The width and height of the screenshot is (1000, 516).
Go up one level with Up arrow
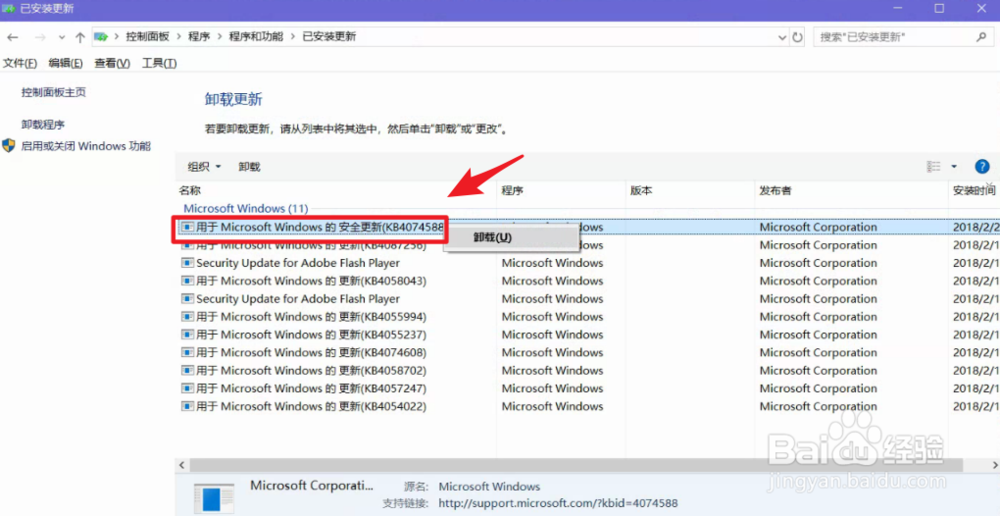click(x=80, y=38)
